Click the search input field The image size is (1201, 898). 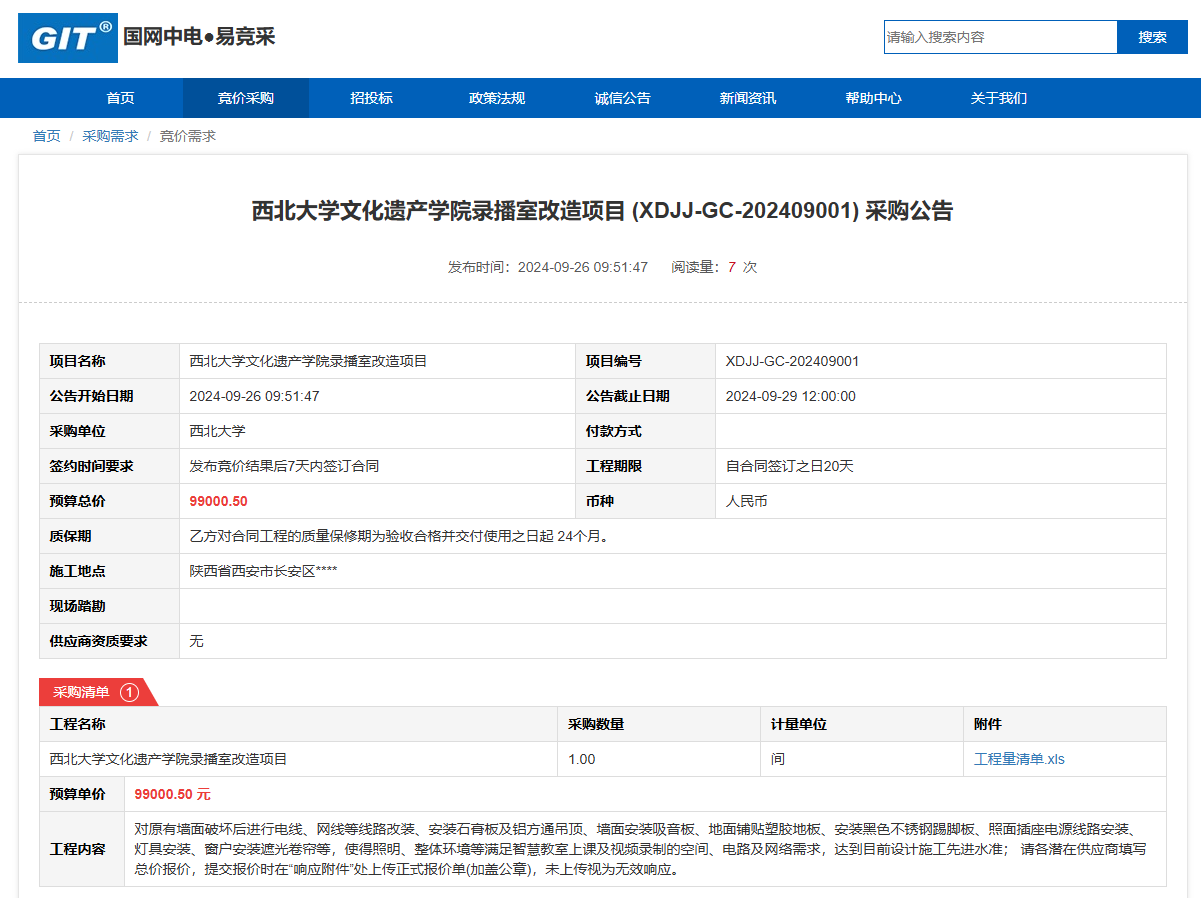pos(1000,37)
